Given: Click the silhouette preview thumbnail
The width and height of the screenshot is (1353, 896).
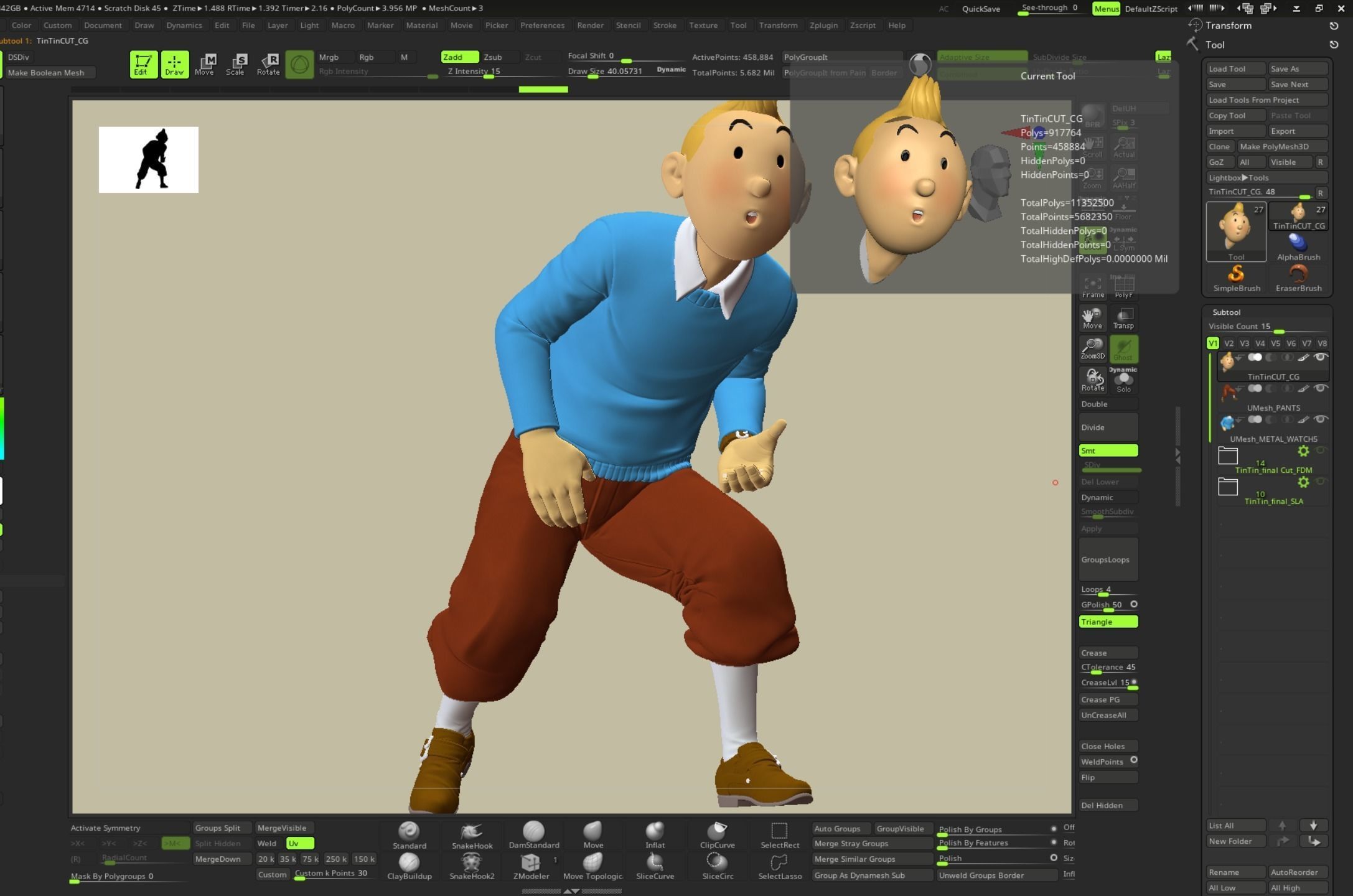Looking at the screenshot, I should [x=149, y=160].
